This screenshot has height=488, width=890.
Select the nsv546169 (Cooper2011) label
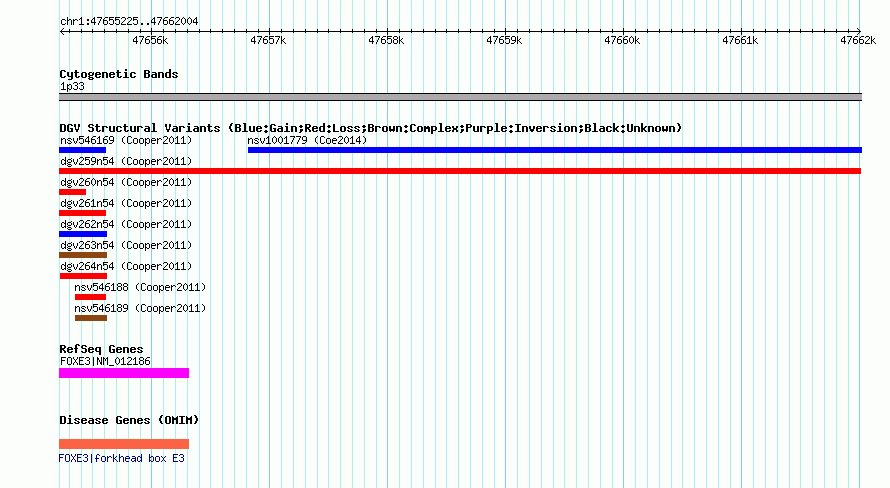click(126, 140)
